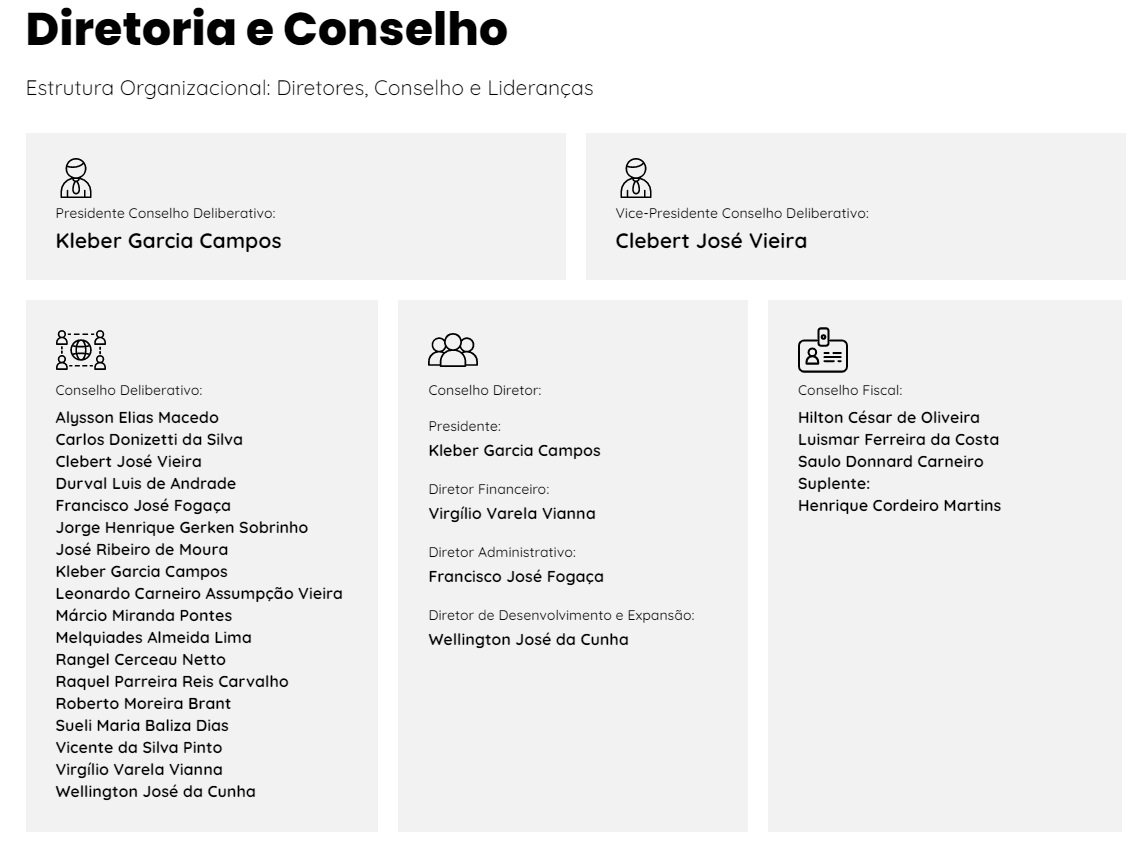Click Leonardo Carneiro Assumpção Vieira in the list

click(x=199, y=594)
